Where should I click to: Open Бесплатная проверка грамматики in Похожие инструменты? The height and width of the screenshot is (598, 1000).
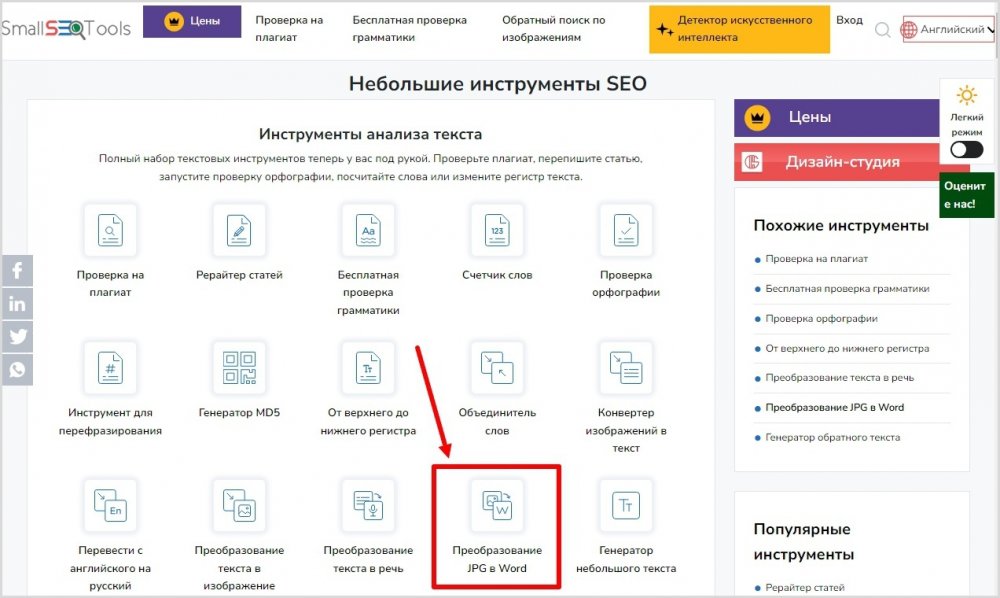[847, 289]
